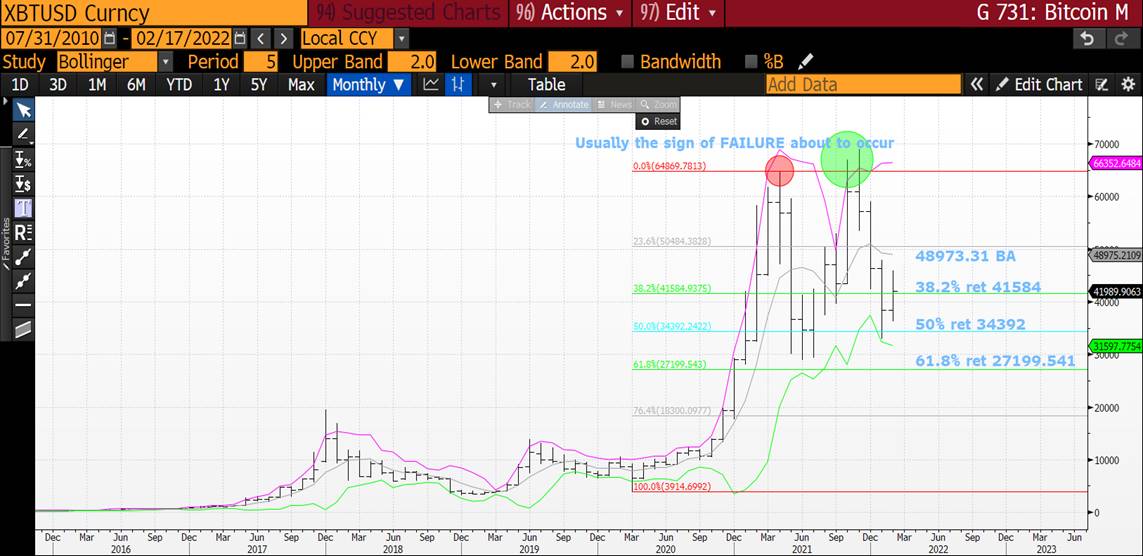
Task: Select the 1Y range tab
Action: 221,85
